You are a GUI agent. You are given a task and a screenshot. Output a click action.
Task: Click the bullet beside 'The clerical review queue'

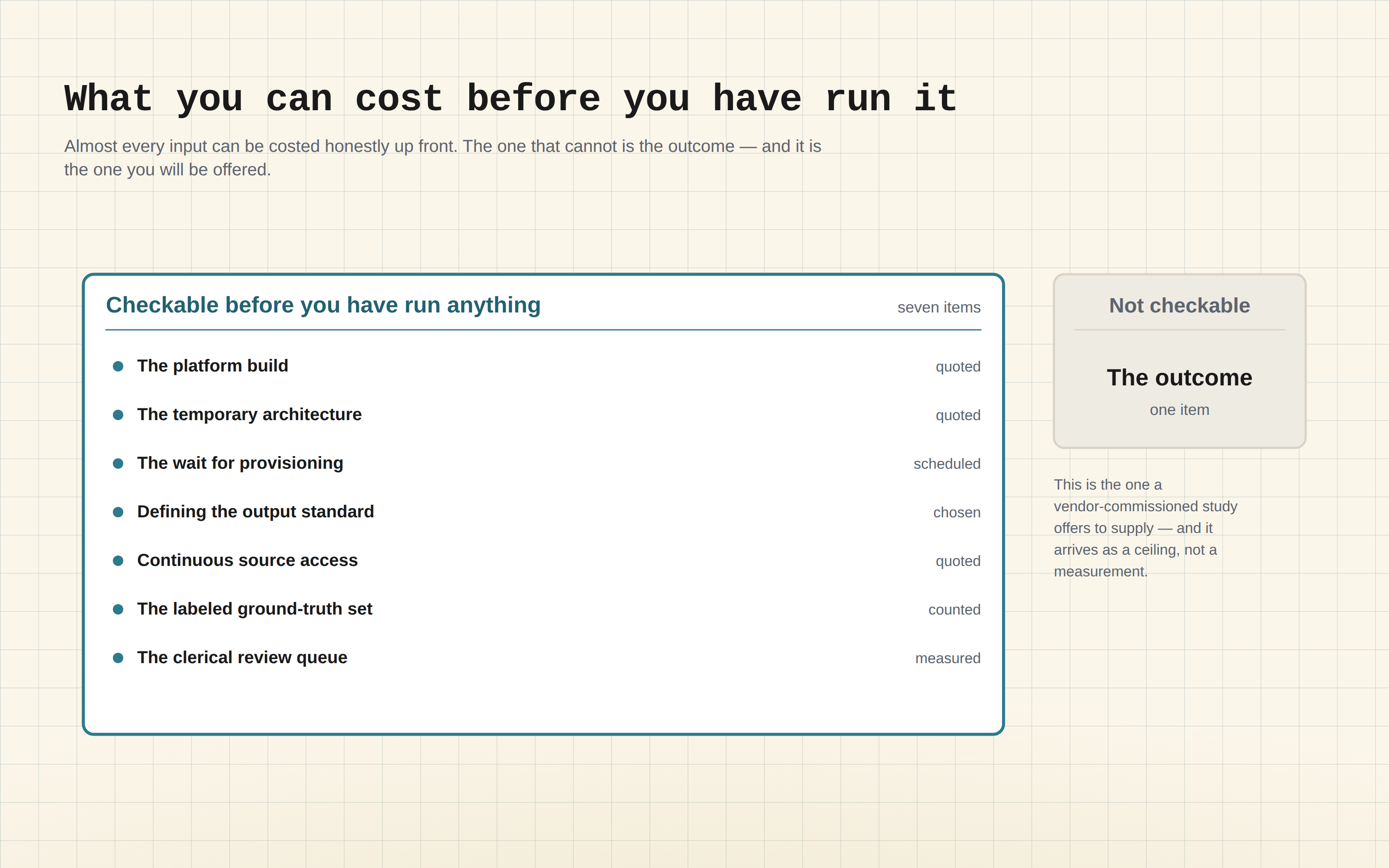pyautogui.click(x=118, y=658)
